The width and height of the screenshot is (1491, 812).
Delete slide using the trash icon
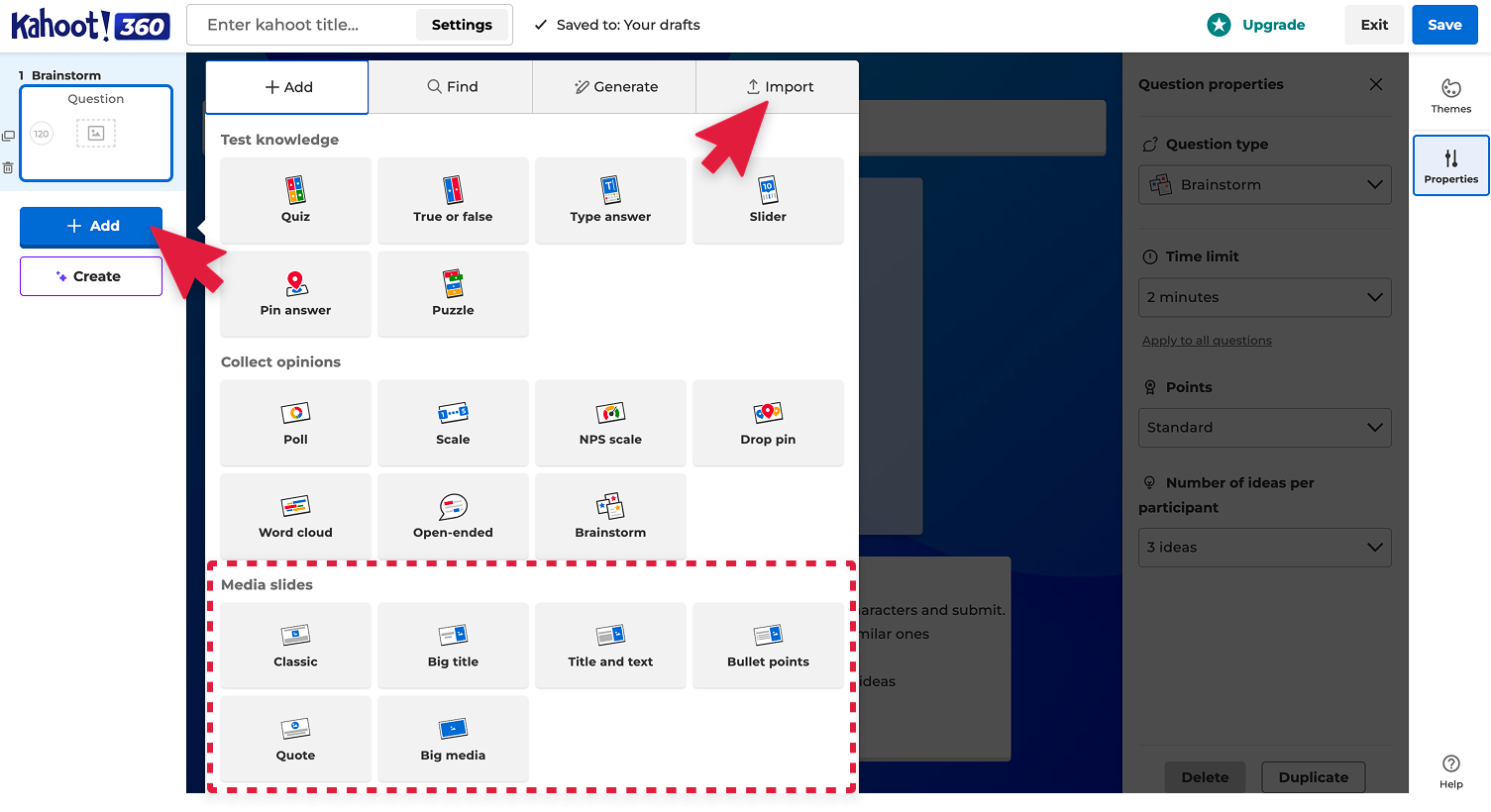[x=8, y=168]
